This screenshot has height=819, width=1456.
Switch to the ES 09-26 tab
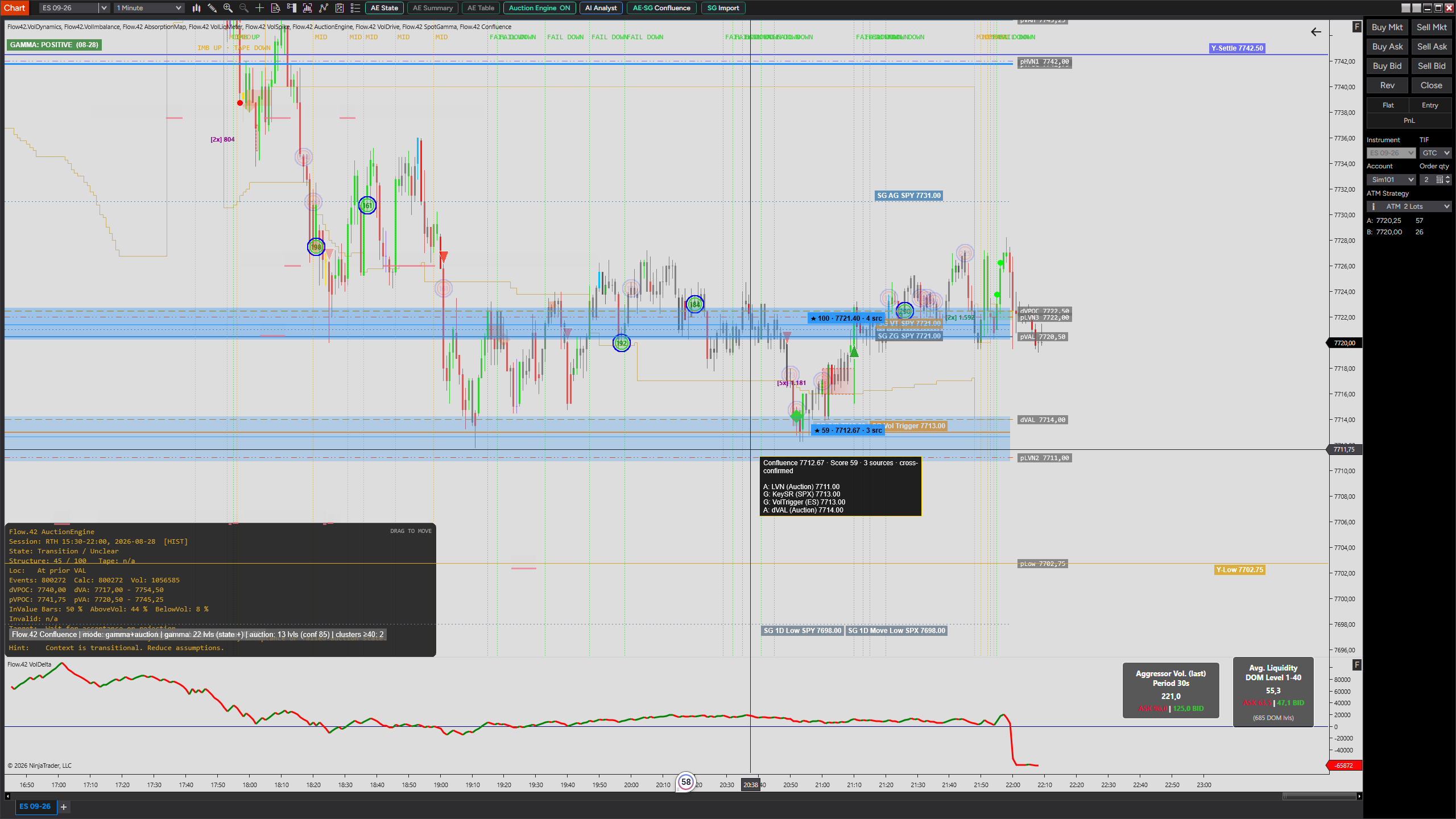pyautogui.click(x=35, y=806)
